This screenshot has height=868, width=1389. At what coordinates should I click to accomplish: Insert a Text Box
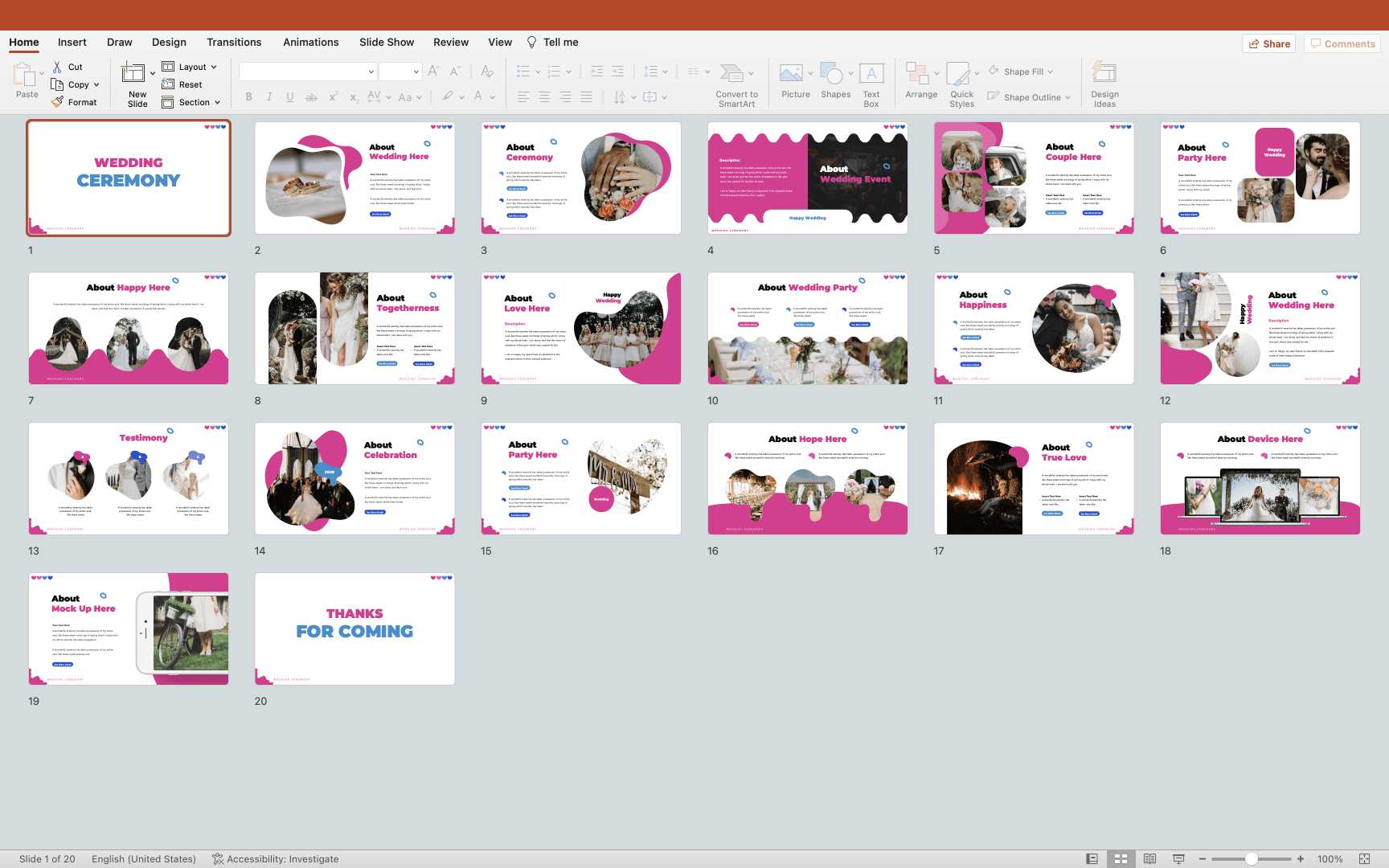[871, 75]
